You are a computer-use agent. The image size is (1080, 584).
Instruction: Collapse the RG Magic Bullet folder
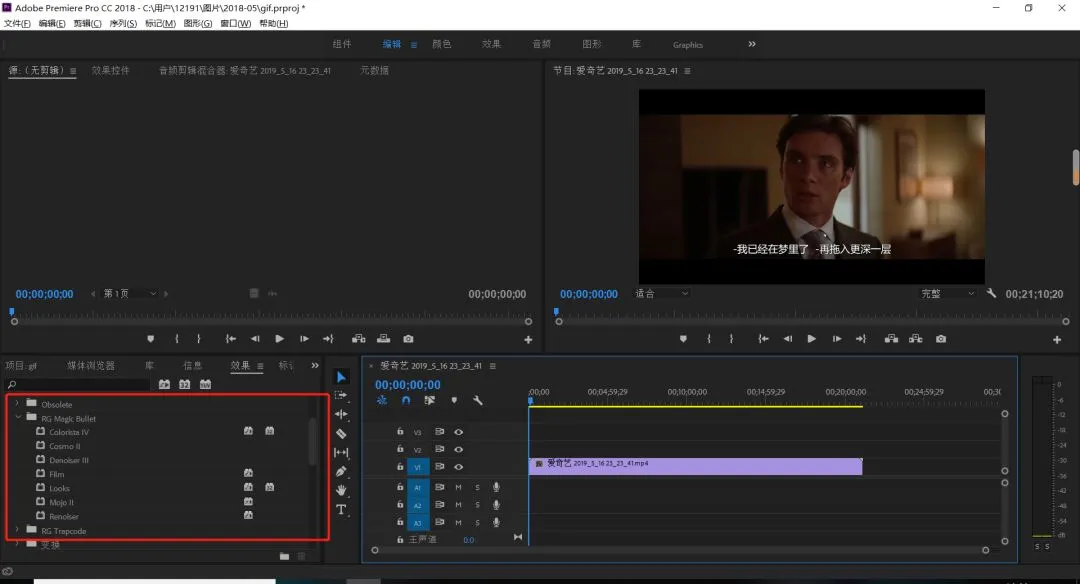point(17,418)
